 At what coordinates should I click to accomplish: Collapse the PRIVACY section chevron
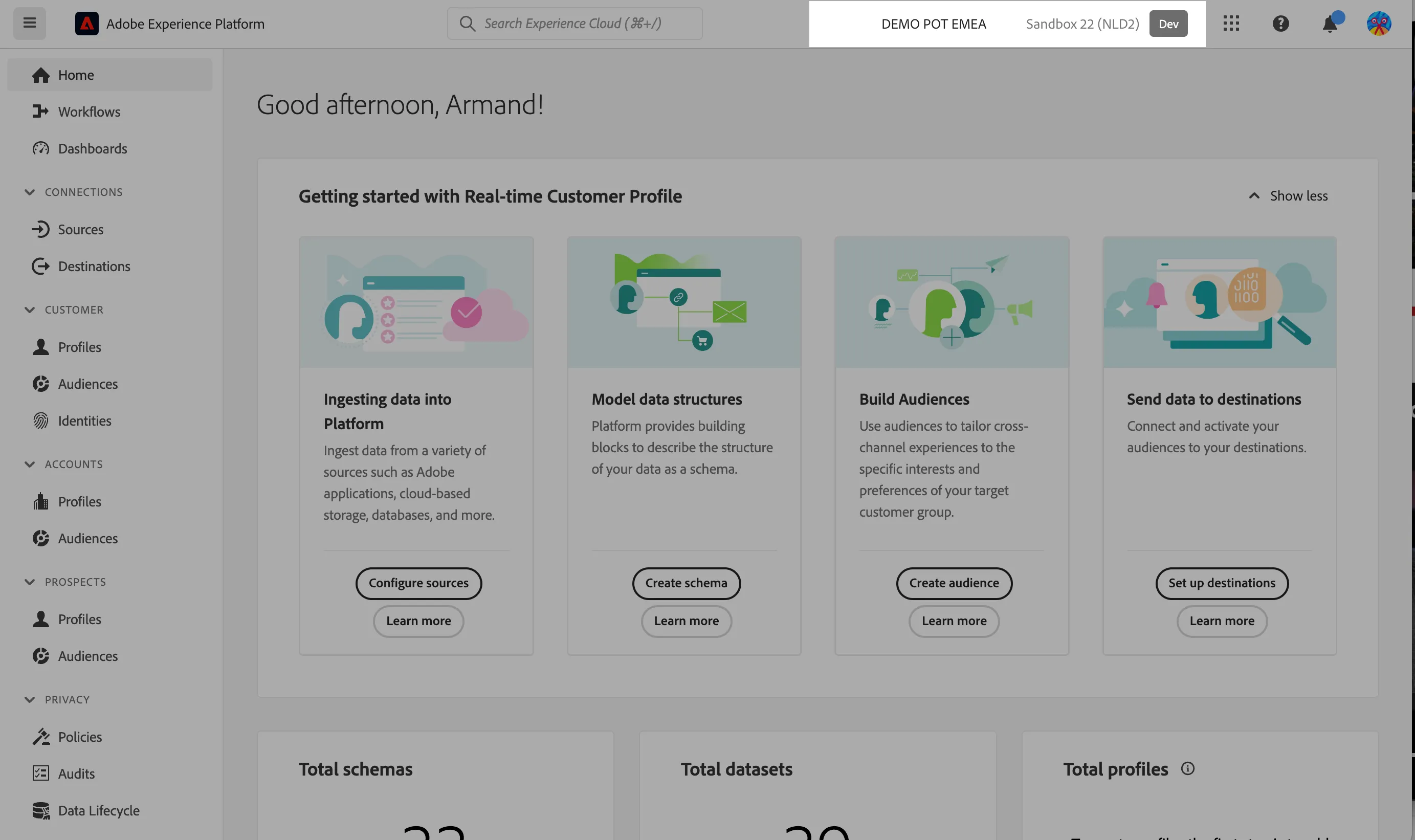click(30, 699)
